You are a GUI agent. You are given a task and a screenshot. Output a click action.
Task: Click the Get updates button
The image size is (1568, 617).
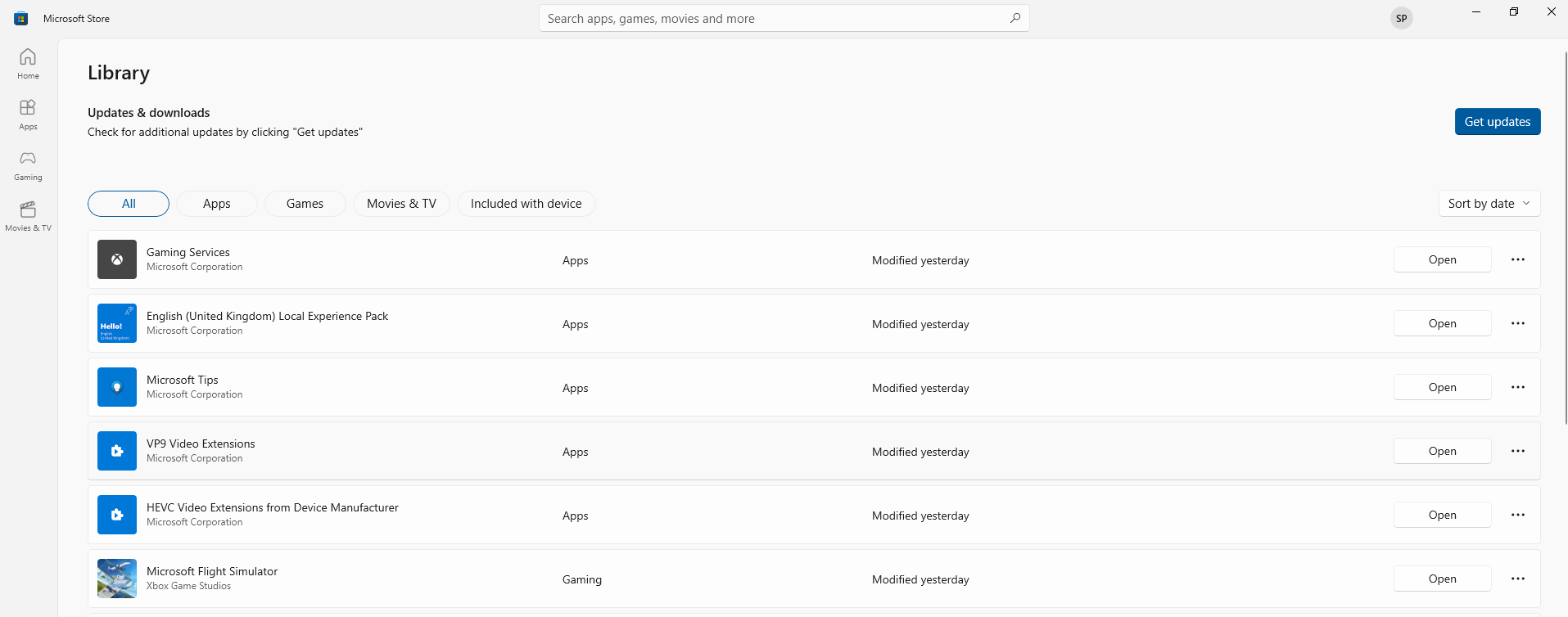point(1497,122)
